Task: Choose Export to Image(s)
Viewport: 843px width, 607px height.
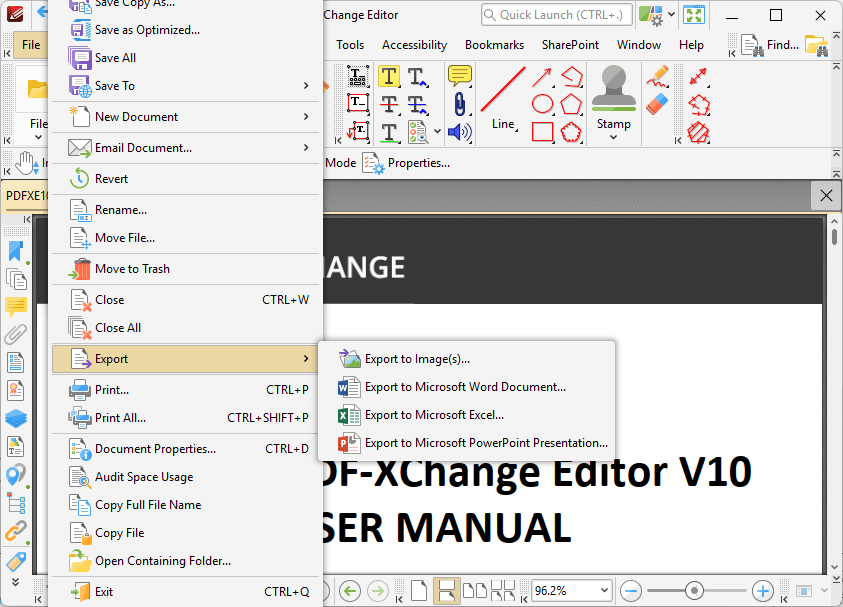Action: tap(467, 359)
